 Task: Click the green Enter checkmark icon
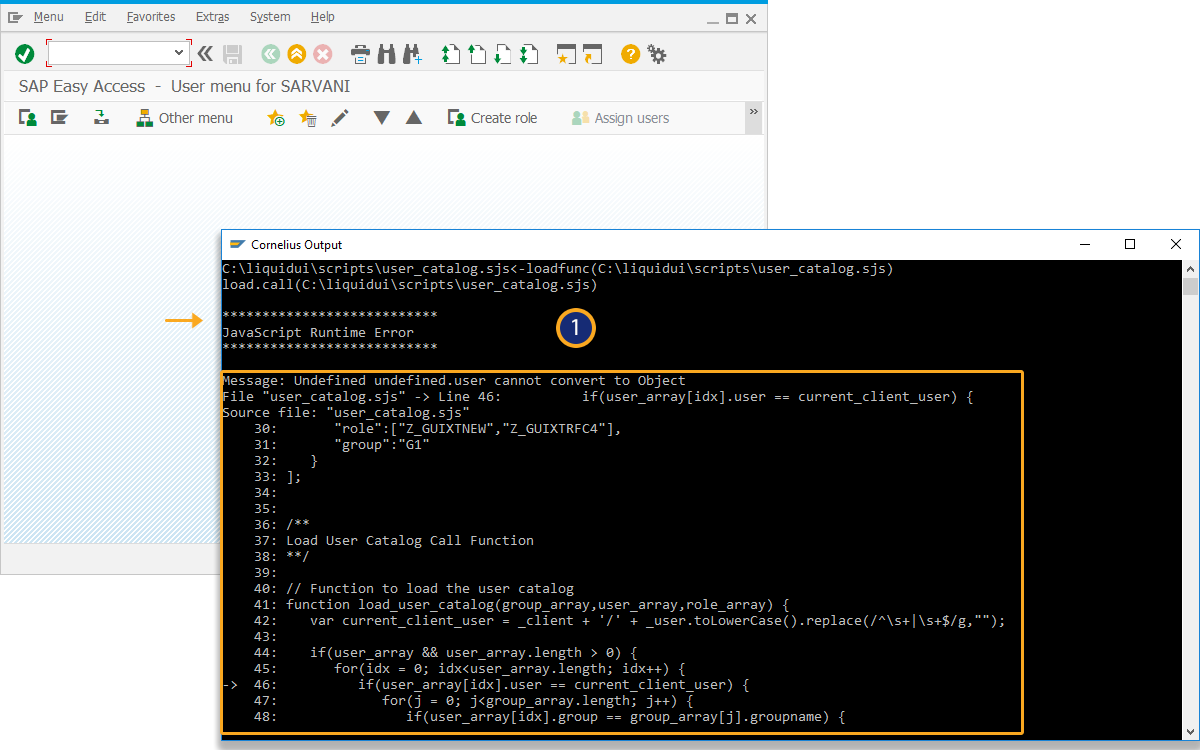25,54
